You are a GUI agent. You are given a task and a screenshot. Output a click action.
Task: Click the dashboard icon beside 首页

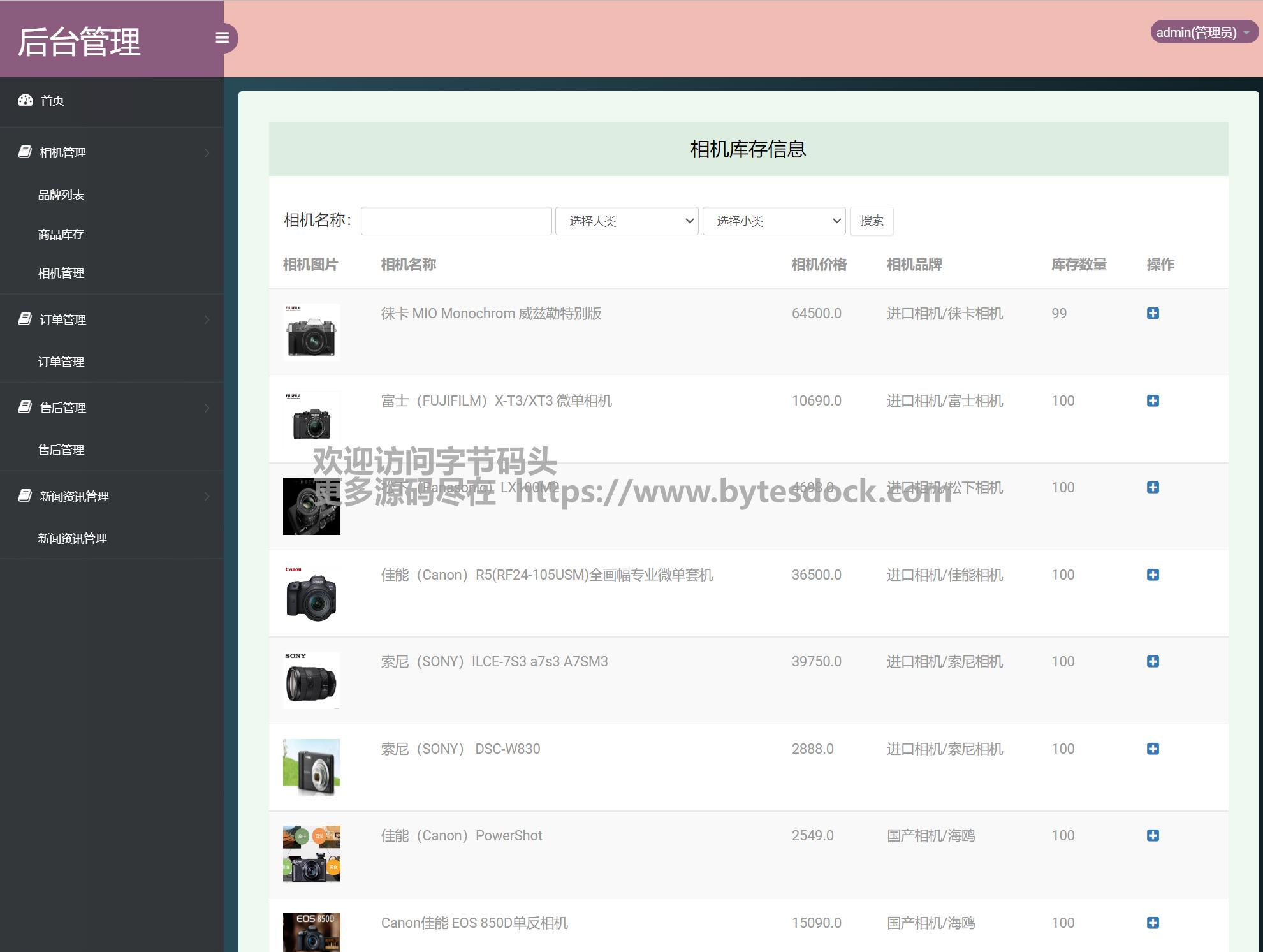[x=26, y=100]
